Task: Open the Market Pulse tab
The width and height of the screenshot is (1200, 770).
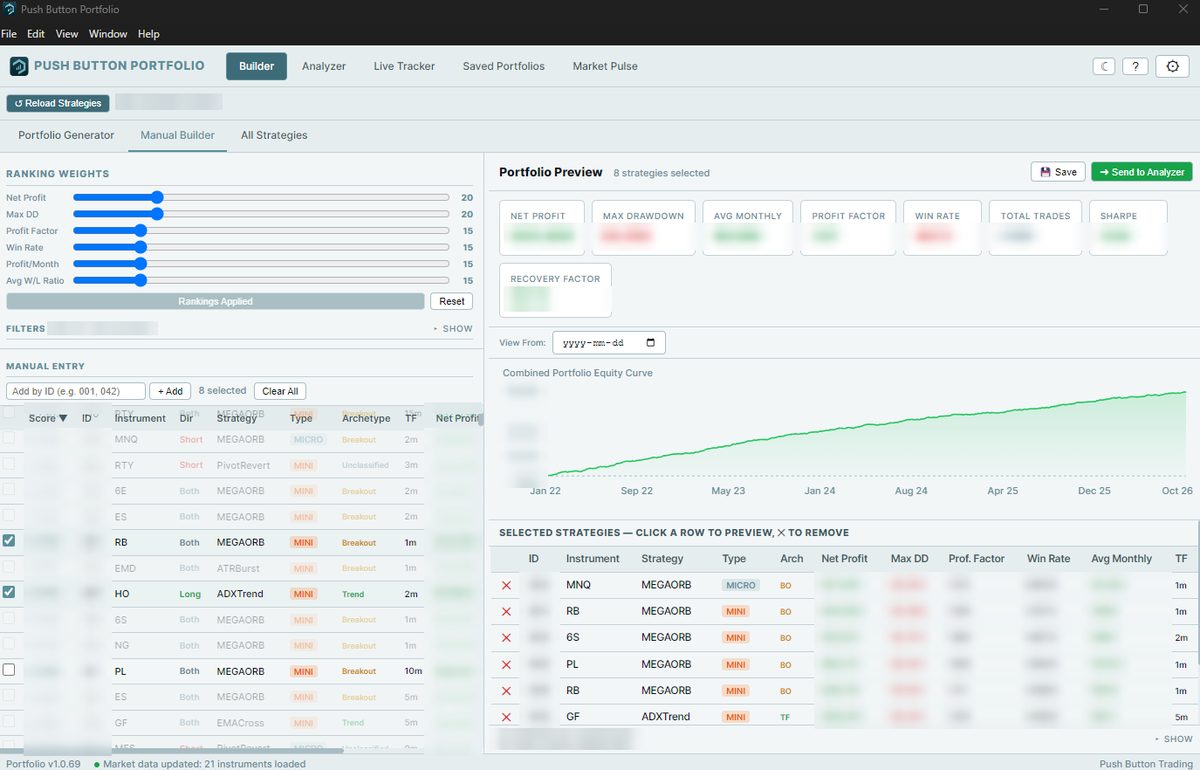Action: point(605,66)
